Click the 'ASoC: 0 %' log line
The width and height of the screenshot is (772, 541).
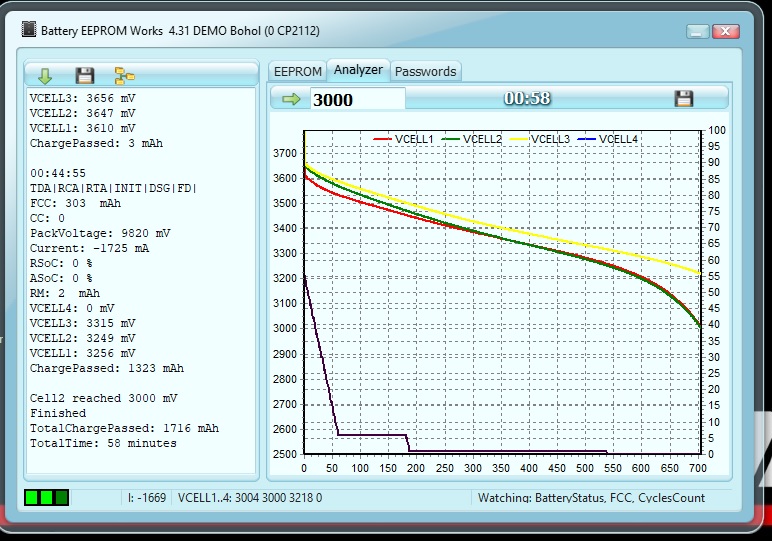pos(61,278)
